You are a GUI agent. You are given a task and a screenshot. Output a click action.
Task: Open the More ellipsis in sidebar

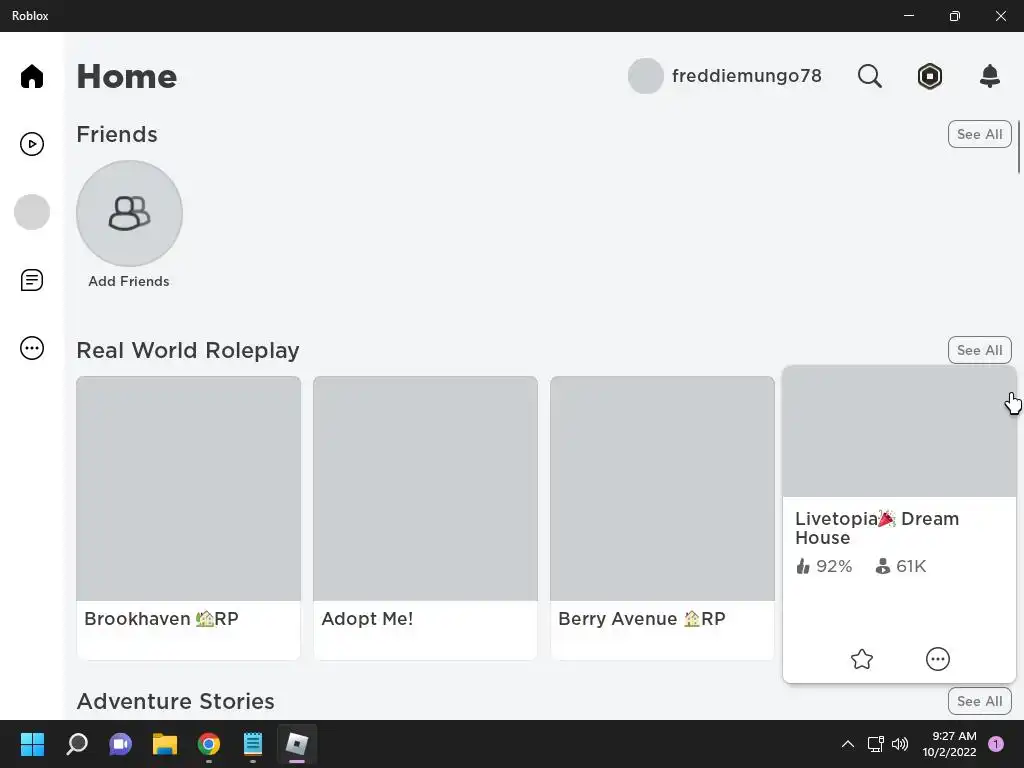pos(31,348)
